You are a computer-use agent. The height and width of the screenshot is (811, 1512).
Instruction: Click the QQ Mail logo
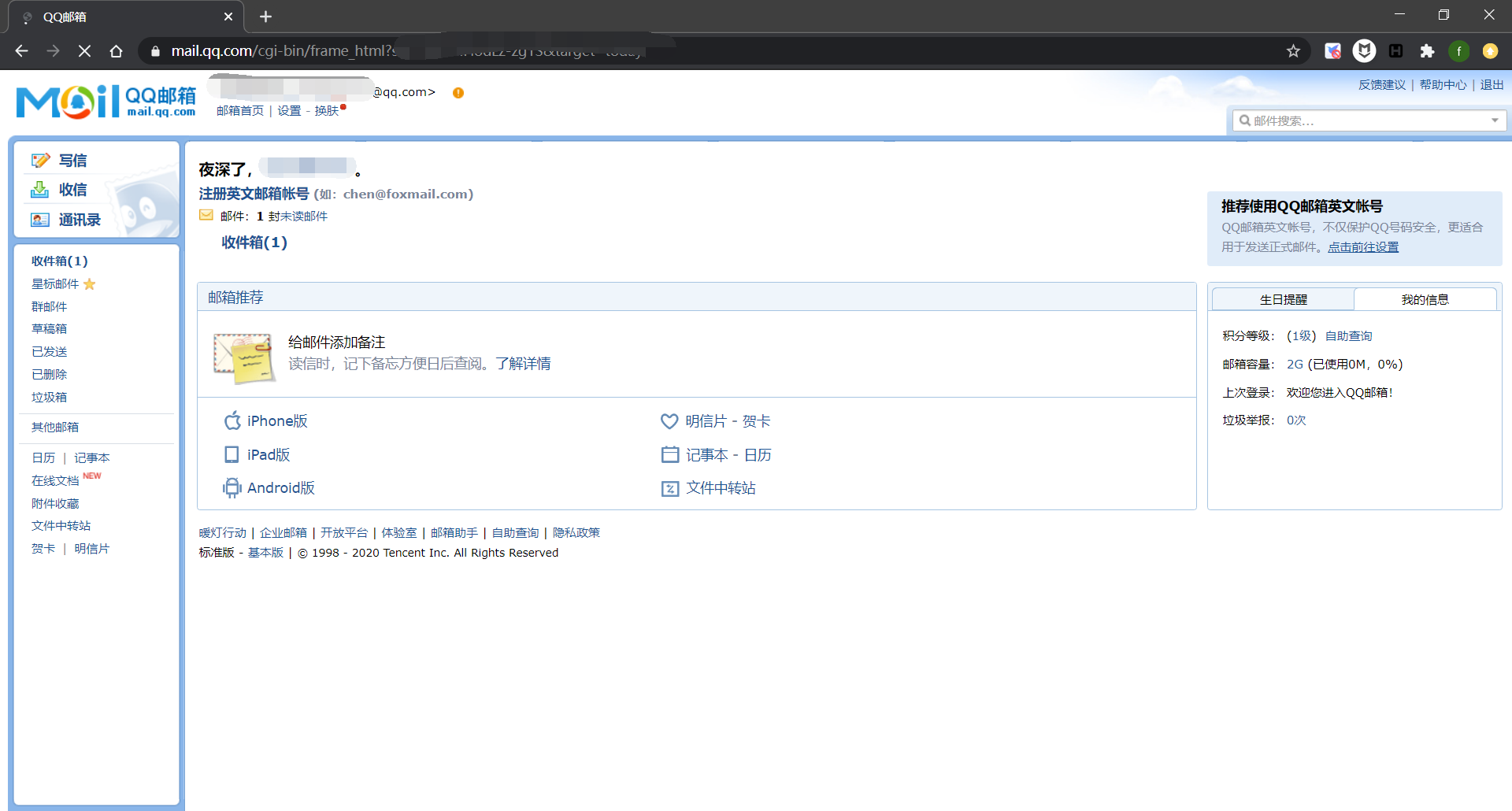106,102
